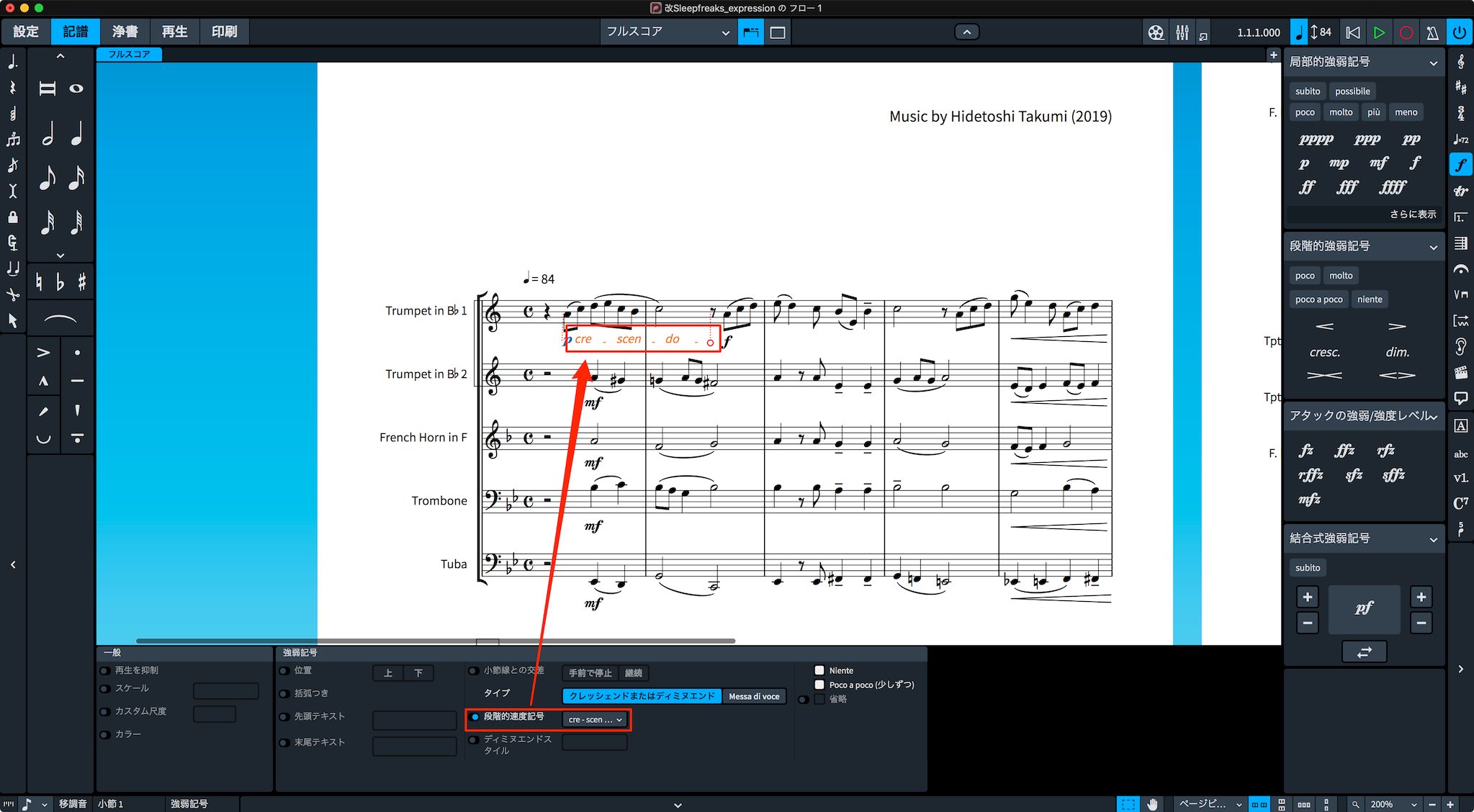Click the 末尾テキスト input field
1474x812 pixels.
414,746
